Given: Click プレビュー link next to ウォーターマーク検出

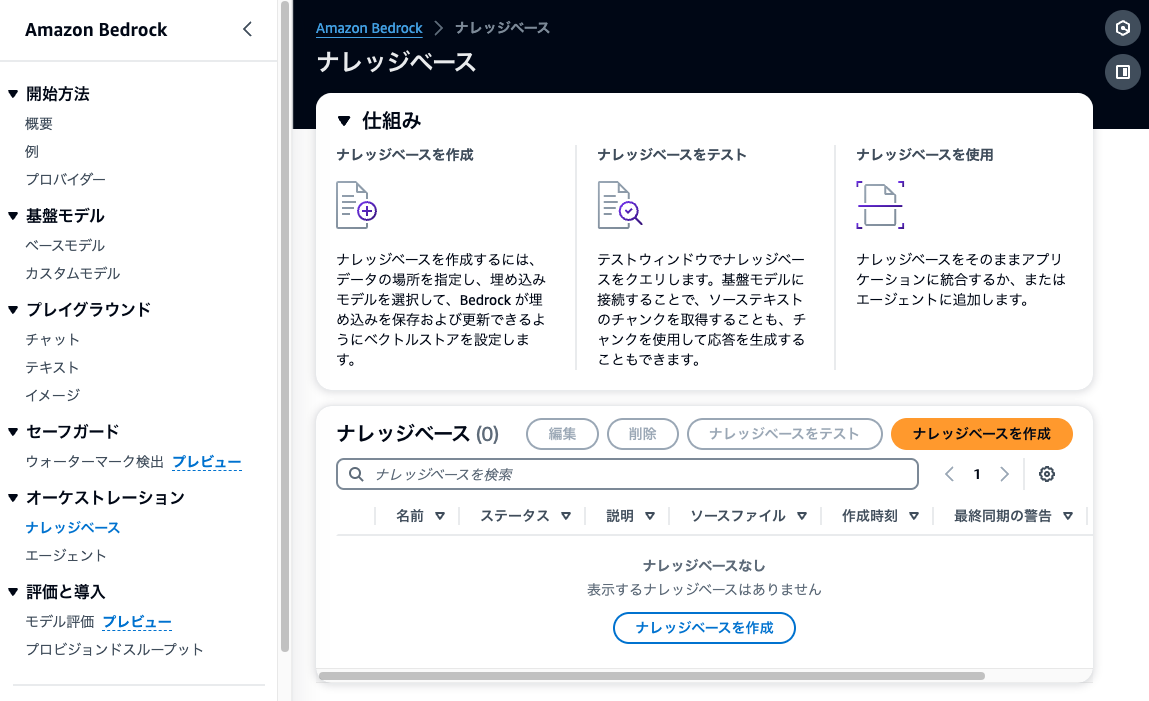Looking at the screenshot, I should tap(207, 462).
